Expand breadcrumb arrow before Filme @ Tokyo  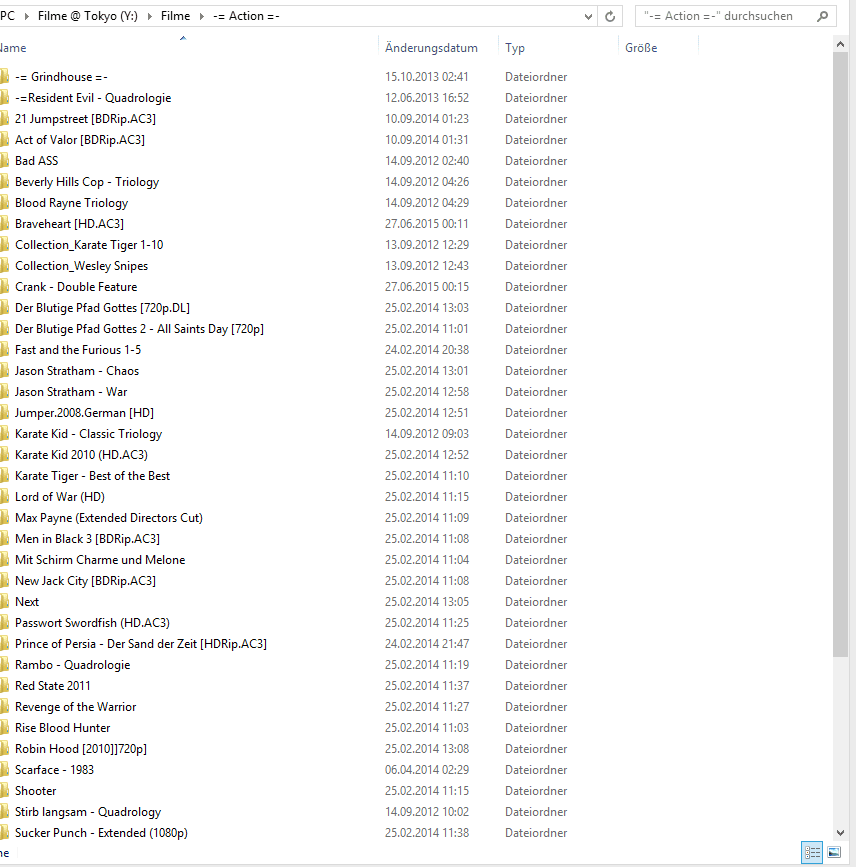click(27, 16)
